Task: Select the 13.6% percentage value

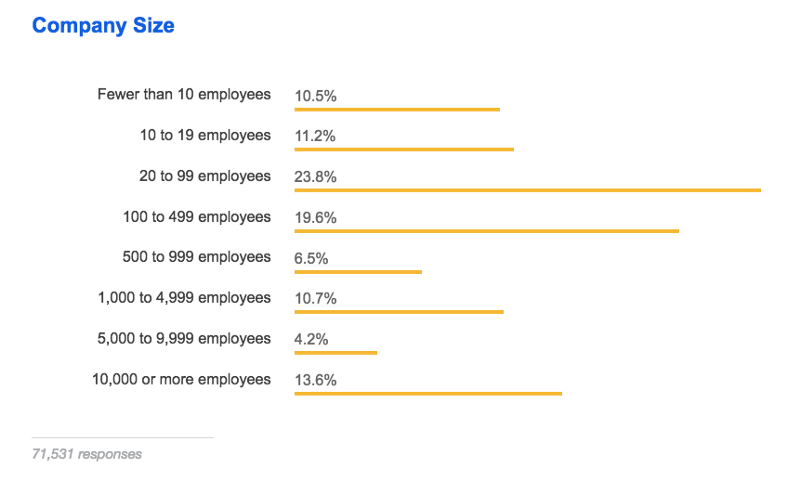Action: coord(315,381)
